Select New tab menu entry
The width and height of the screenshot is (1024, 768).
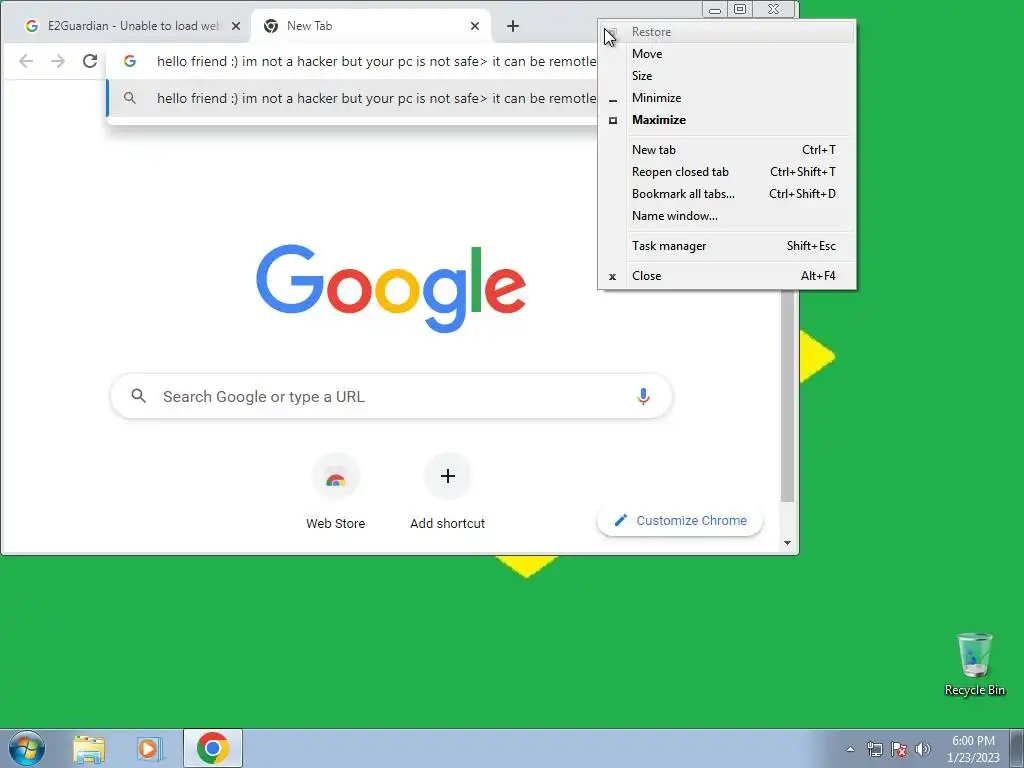(x=726, y=150)
